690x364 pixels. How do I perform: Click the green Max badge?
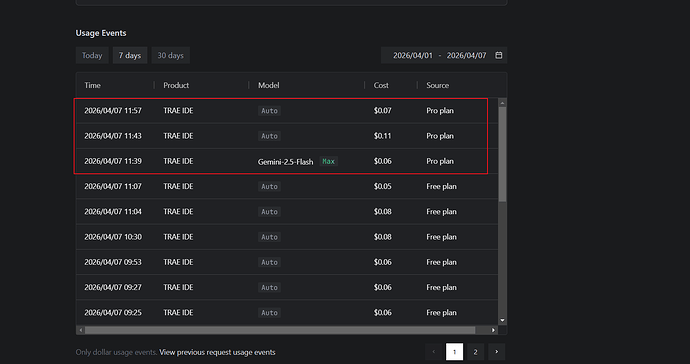(329, 161)
